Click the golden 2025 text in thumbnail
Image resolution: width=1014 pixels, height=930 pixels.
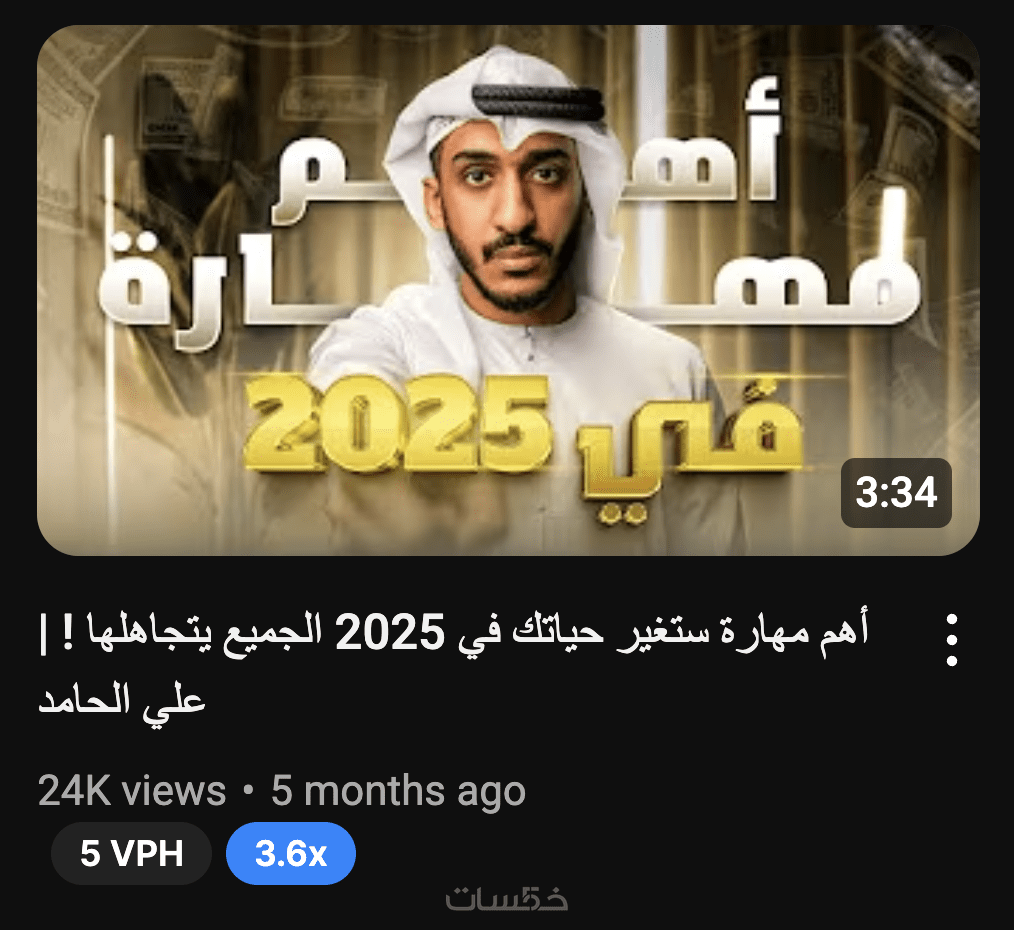(x=396, y=424)
